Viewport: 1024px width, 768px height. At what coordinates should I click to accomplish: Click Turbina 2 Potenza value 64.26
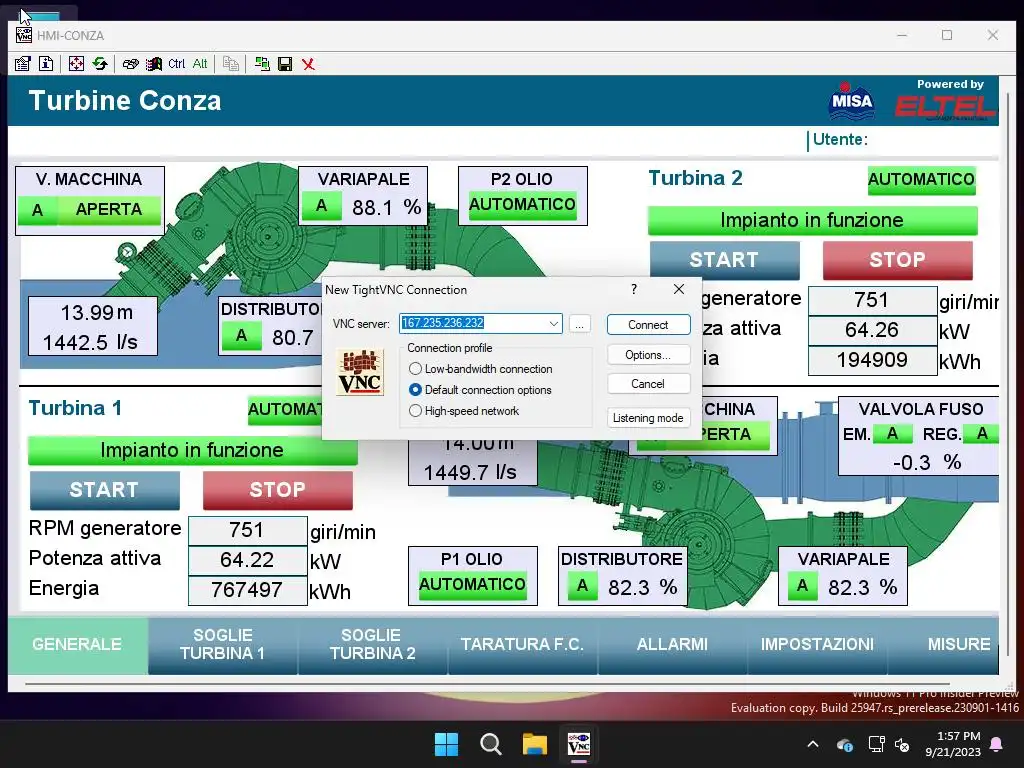(x=872, y=330)
